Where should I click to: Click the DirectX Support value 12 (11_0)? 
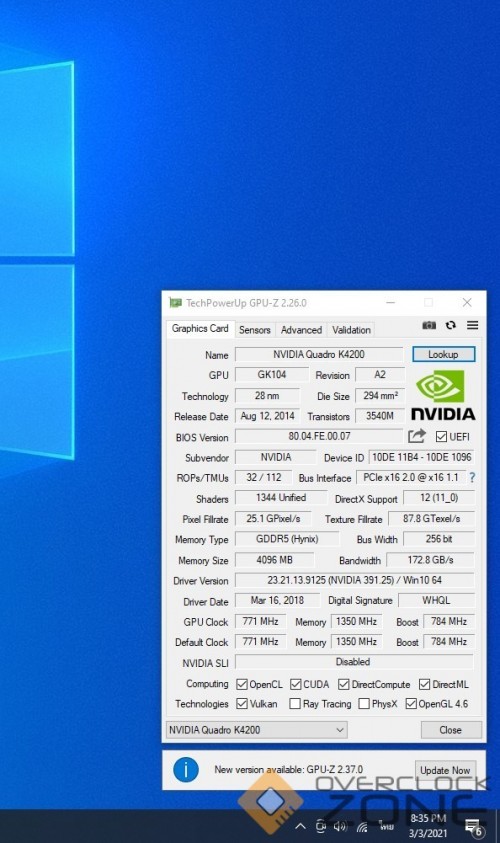pyautogui.click(x=439, y=498)
